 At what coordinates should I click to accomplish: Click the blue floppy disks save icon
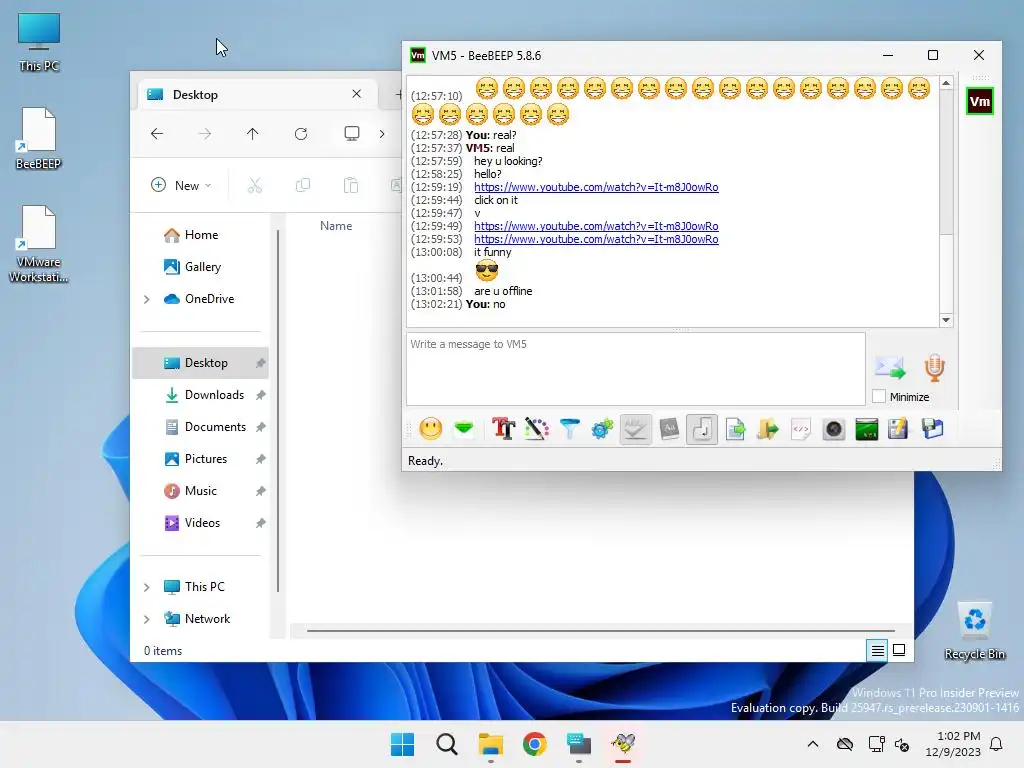coord(933,429)
